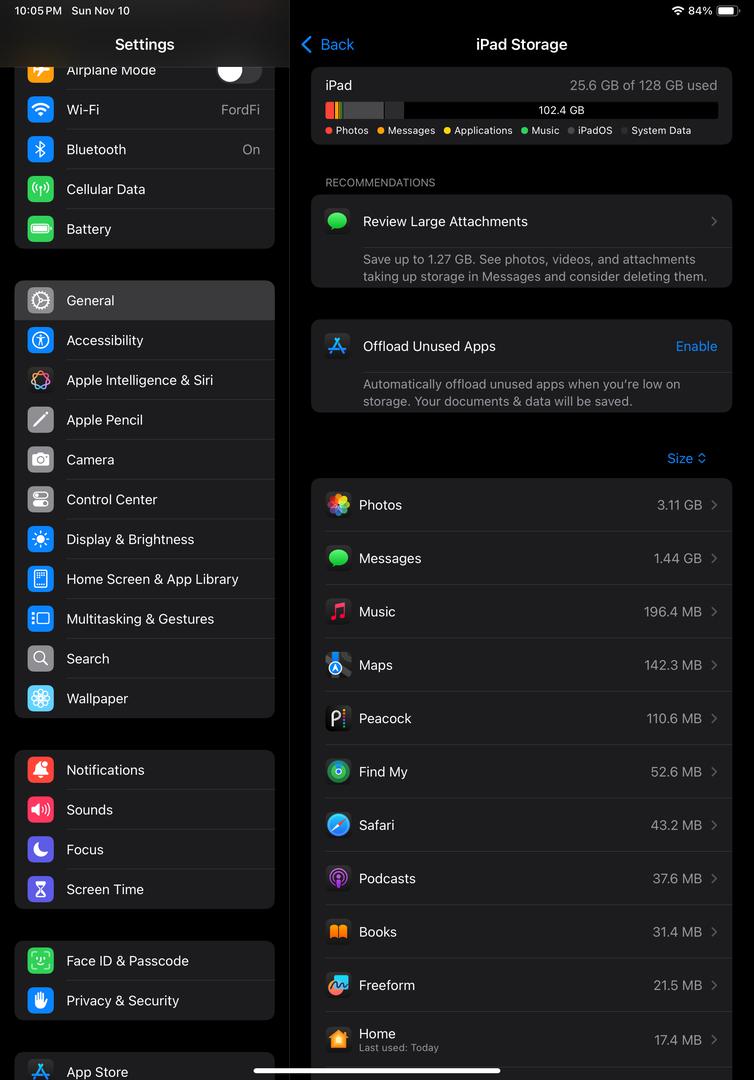Tap the Privacy & Security hand icon
This screenshot has height=1080, width=754.
point(41,1001)
